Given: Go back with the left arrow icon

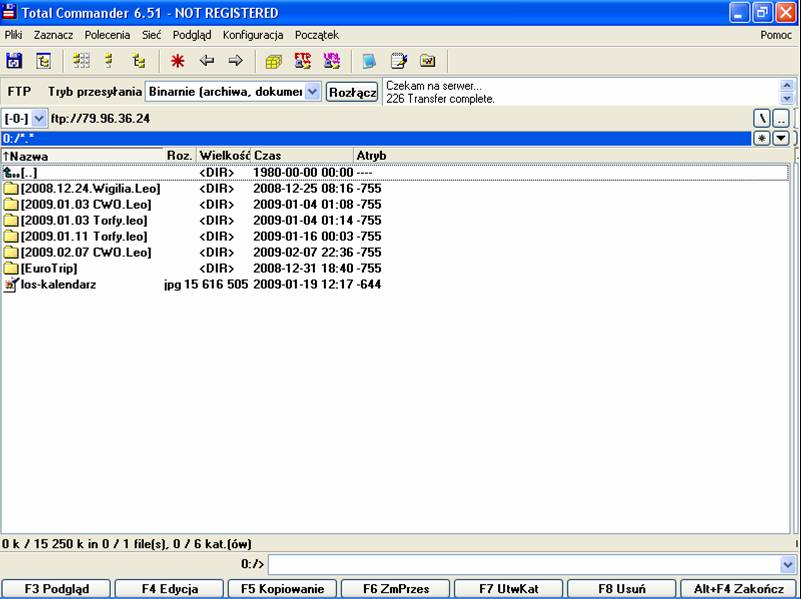Looking at the screenshot, I should click(x=206, y=61).
